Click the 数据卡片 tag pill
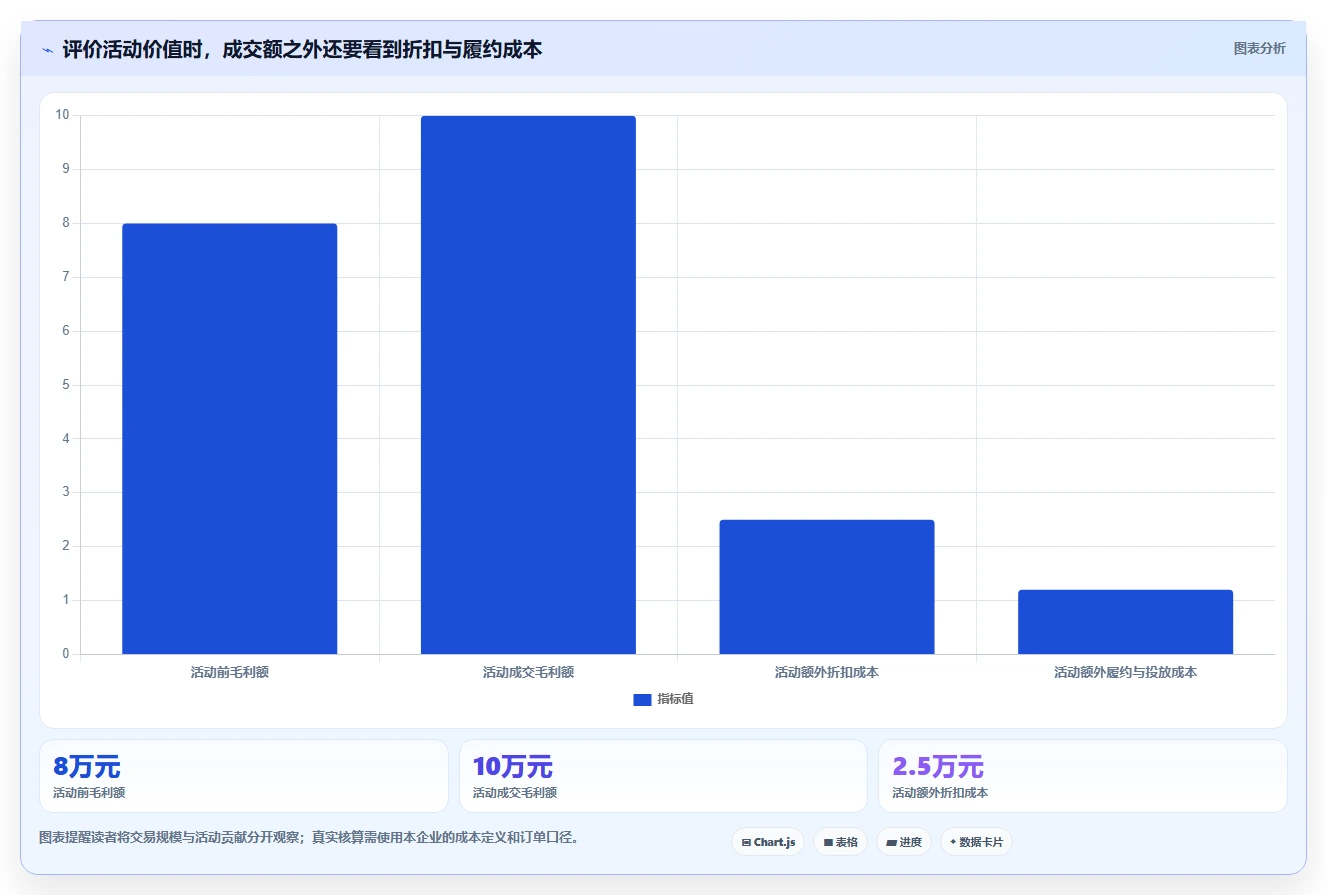 click(x=976, y=842)
